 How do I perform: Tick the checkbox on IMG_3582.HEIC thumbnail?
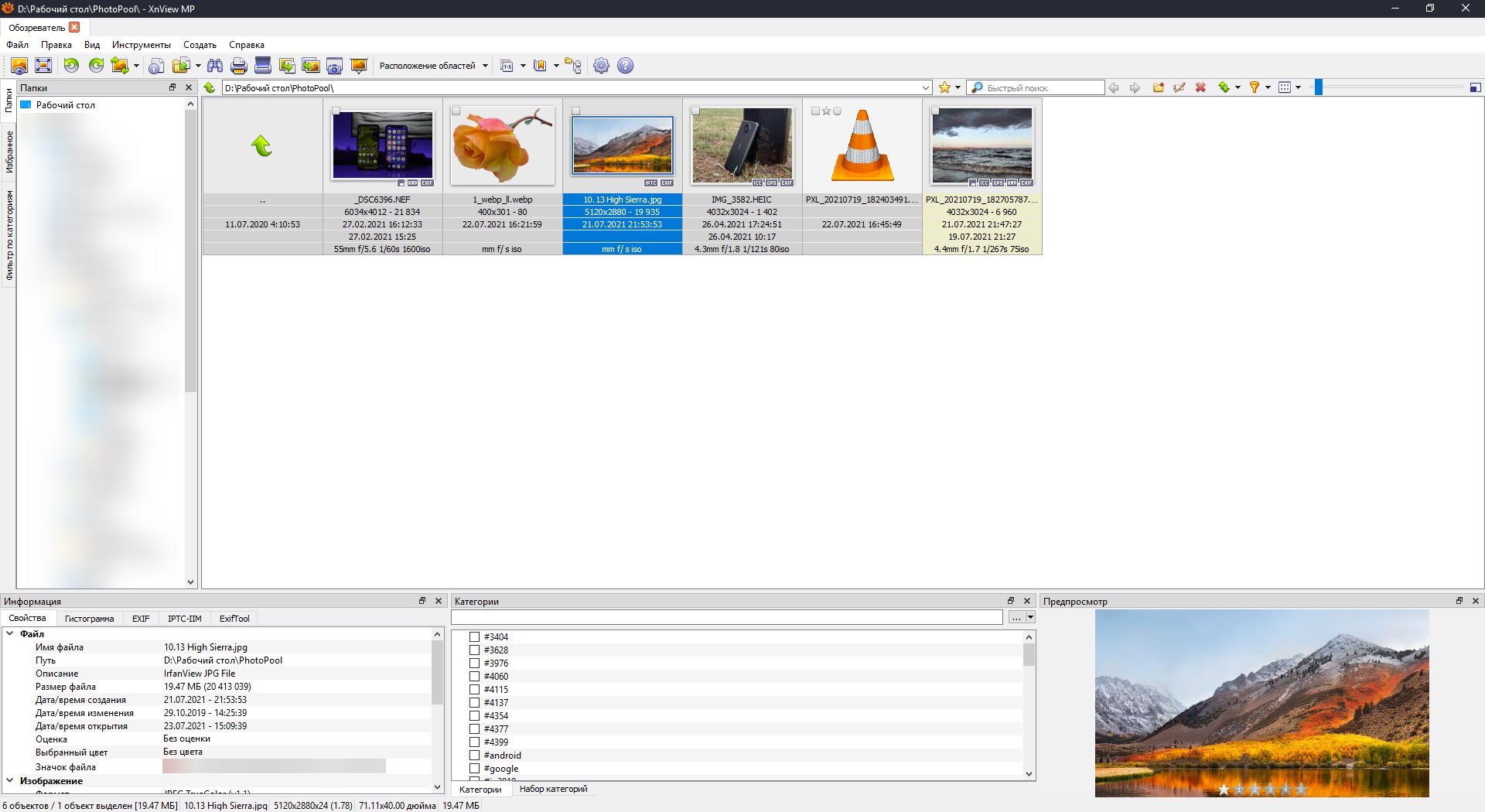[x=696, y=111]
